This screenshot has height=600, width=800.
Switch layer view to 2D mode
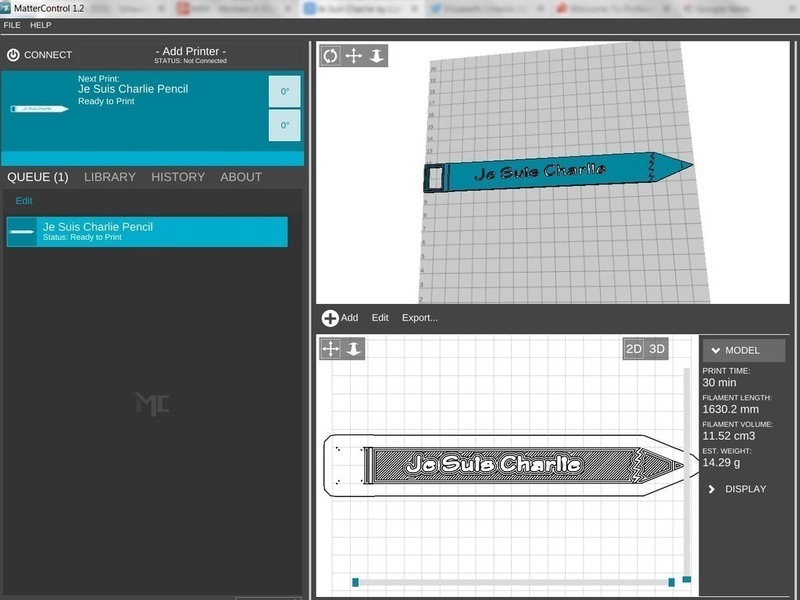[633, 349]
